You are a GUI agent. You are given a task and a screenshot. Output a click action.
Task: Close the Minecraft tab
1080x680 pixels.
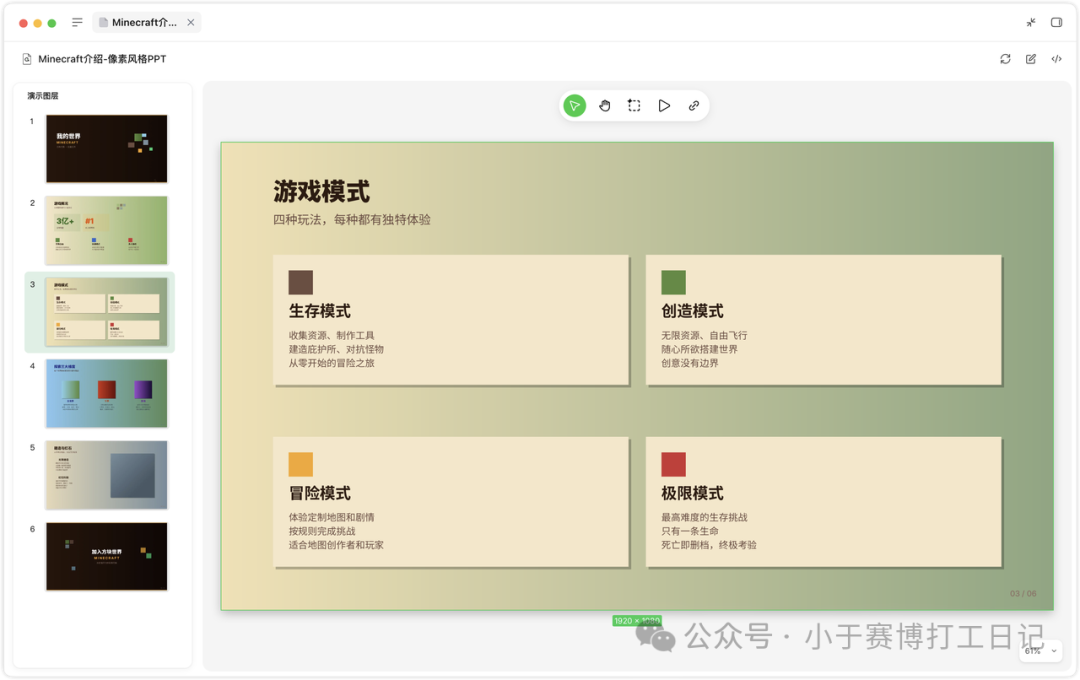[191, 23]
